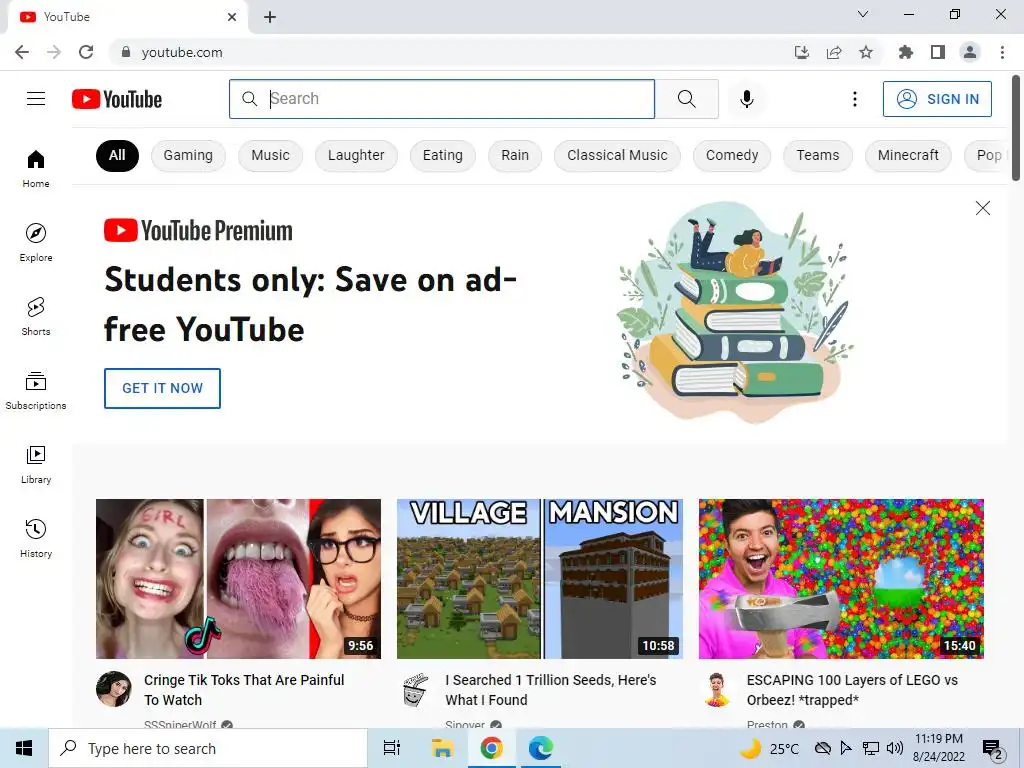Click install app icon in address bar
This screenshot has width=1024, height=768.
[802, 52]
